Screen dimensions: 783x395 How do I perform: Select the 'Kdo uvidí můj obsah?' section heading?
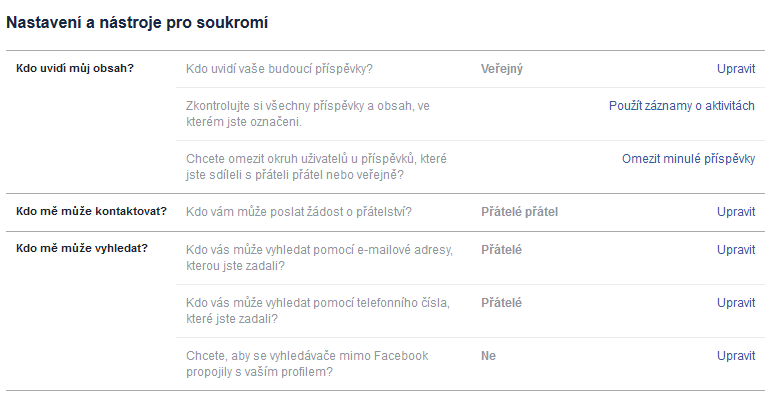tap(75, 68)
